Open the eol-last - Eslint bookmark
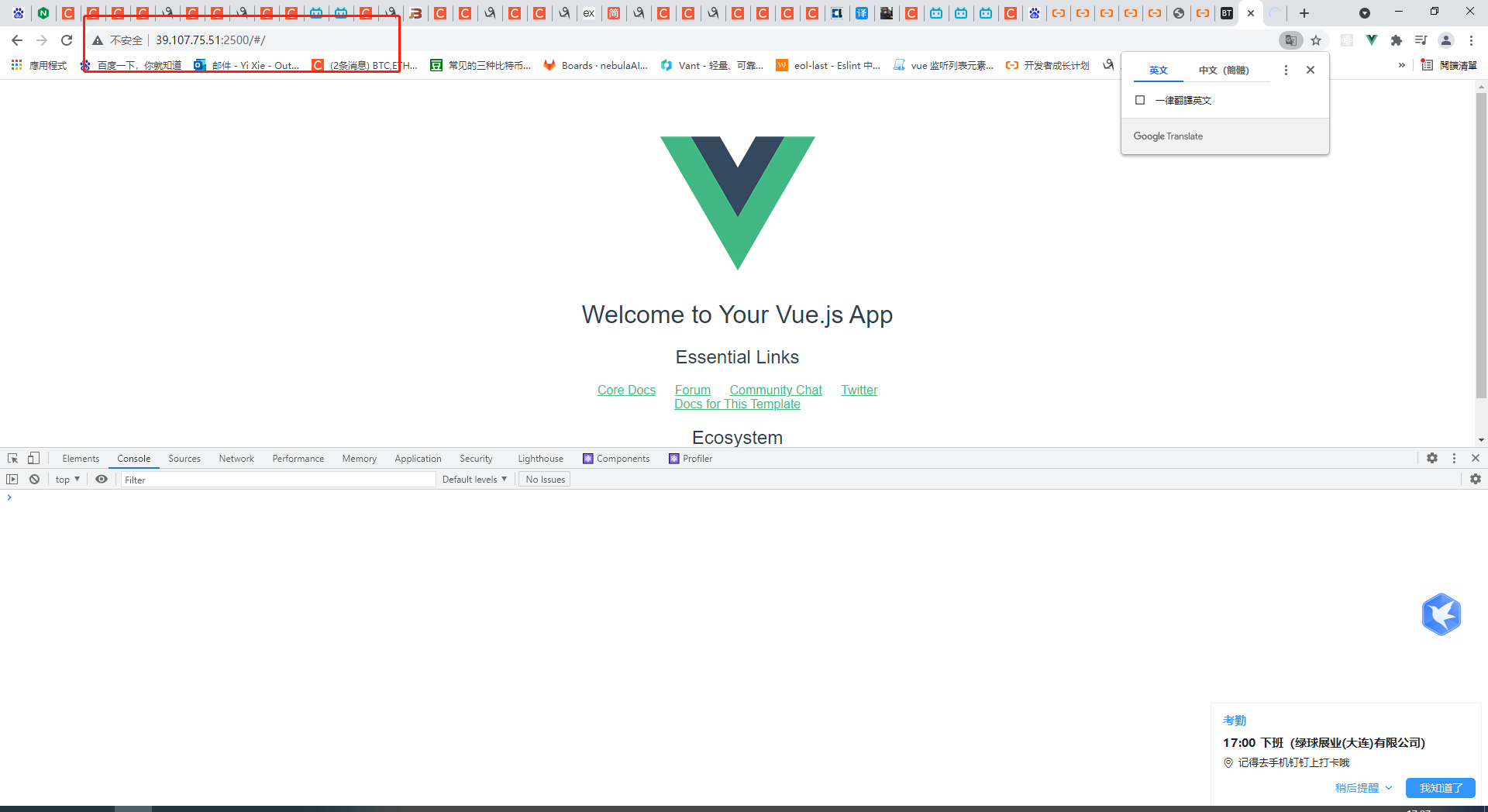The height and width of the screenshot is (812, 1488). [x=828, y=65]
